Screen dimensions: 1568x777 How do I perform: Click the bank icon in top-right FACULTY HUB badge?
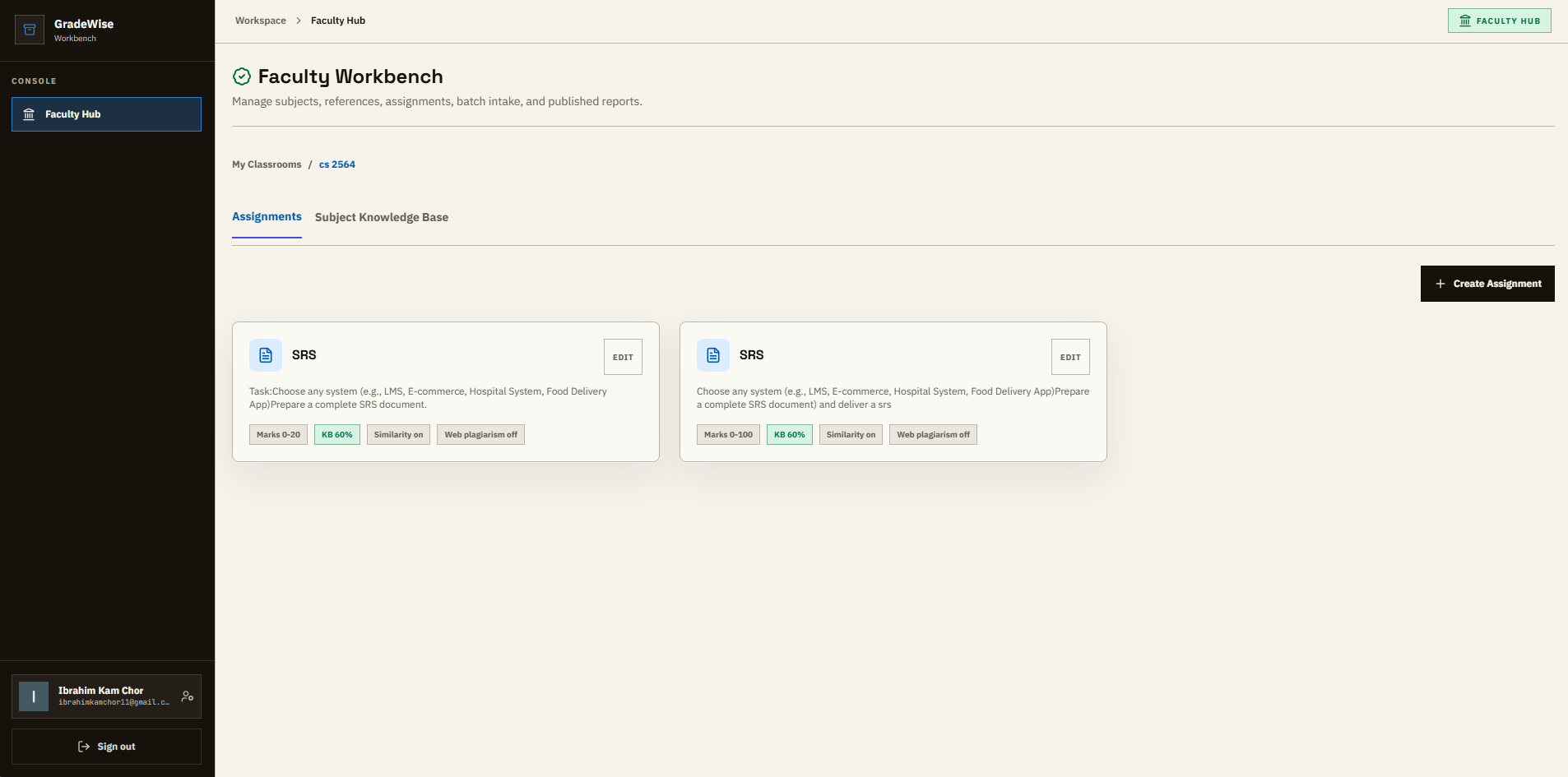[x=1465, y=21]
